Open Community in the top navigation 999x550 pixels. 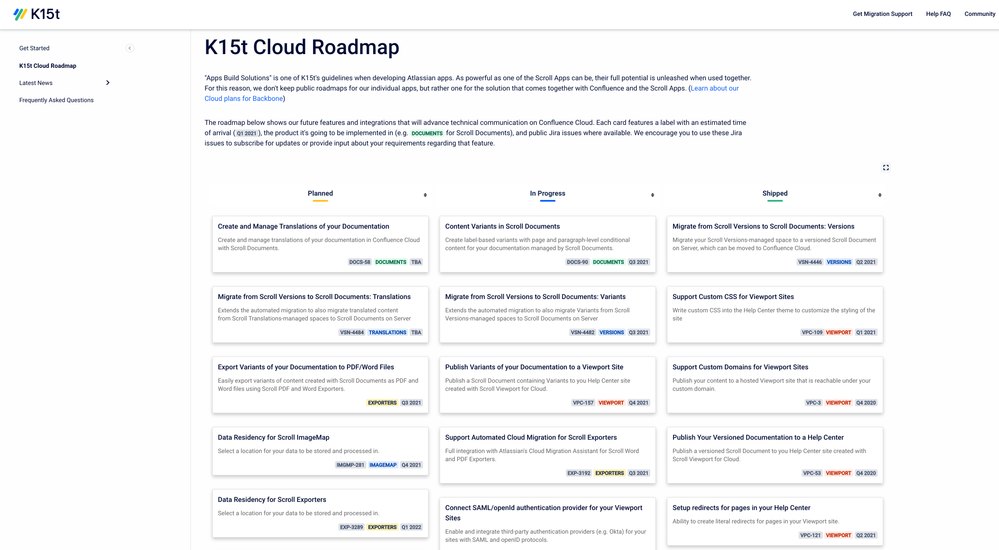click(x=979, y=14)
